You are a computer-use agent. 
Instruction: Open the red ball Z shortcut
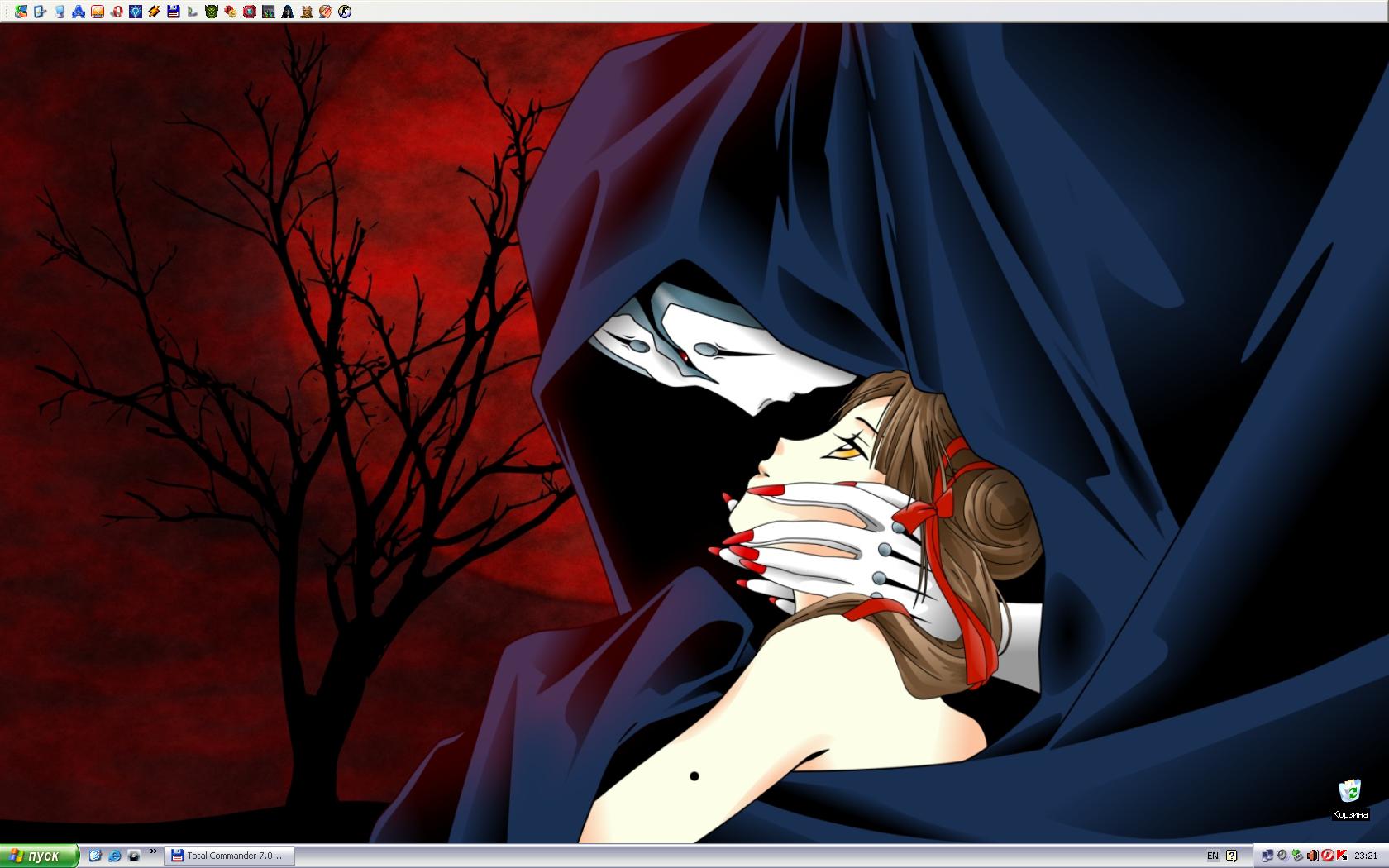coord(326,12)
